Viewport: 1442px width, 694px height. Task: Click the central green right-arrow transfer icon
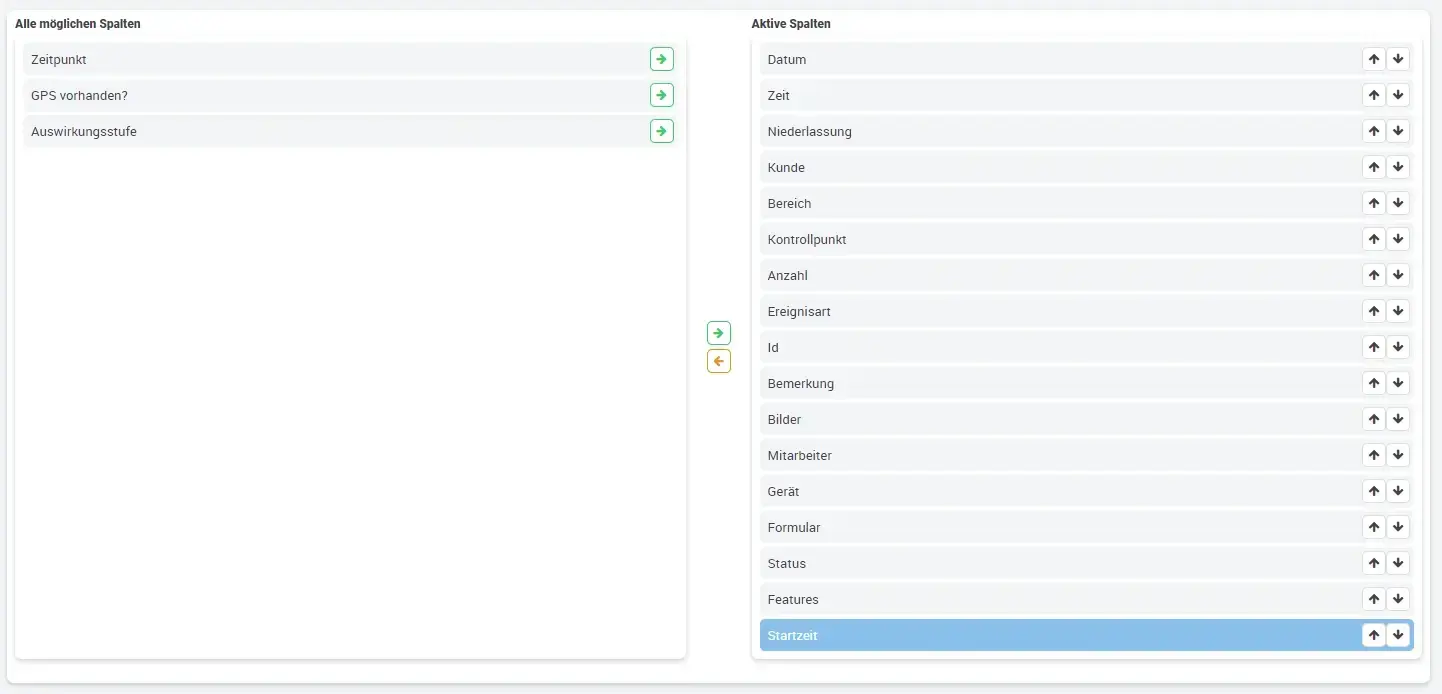coord(718,332)
